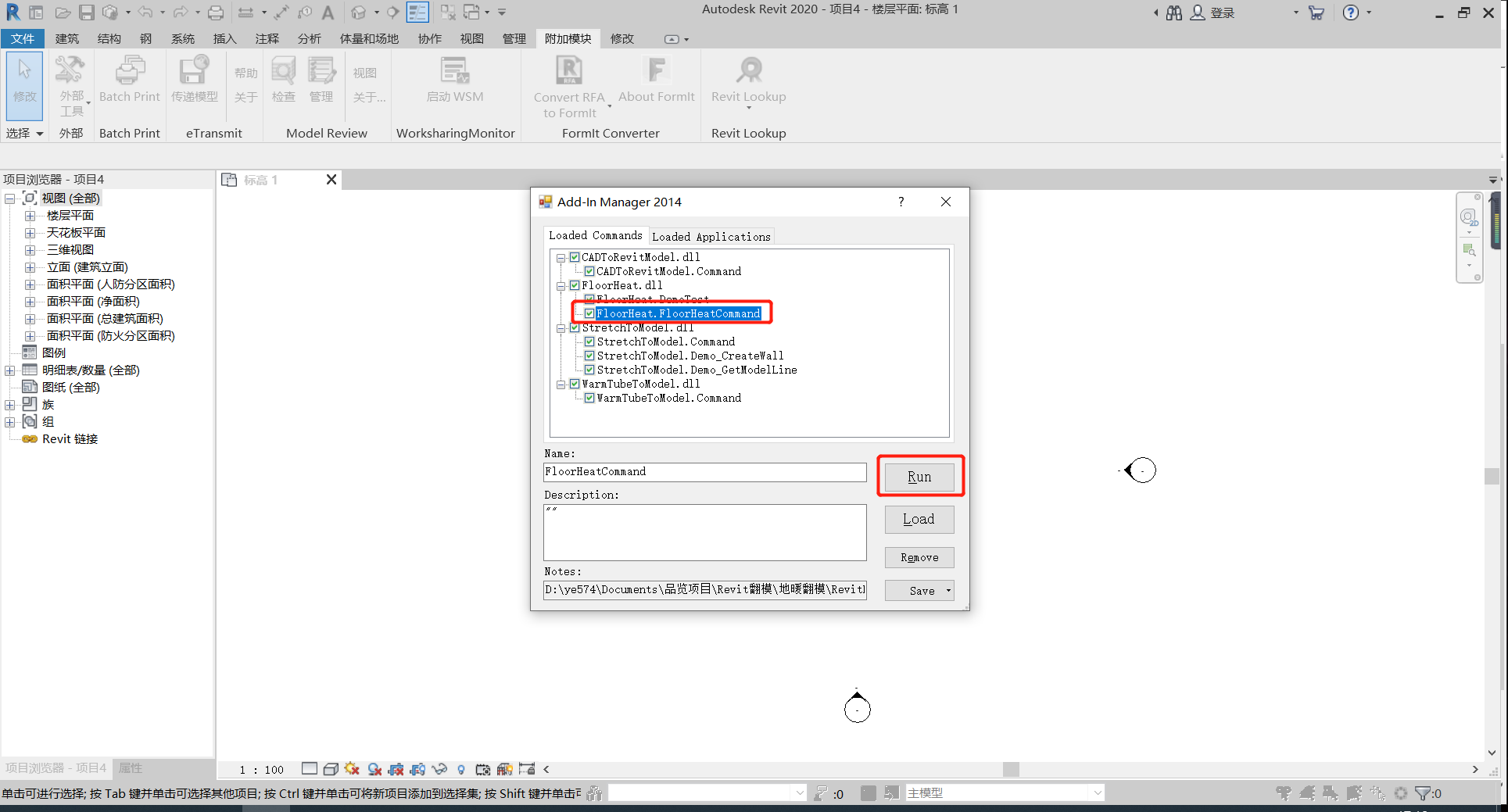
Task: Click the selection filter funnel icon
Action: (x=1423, y=793)
